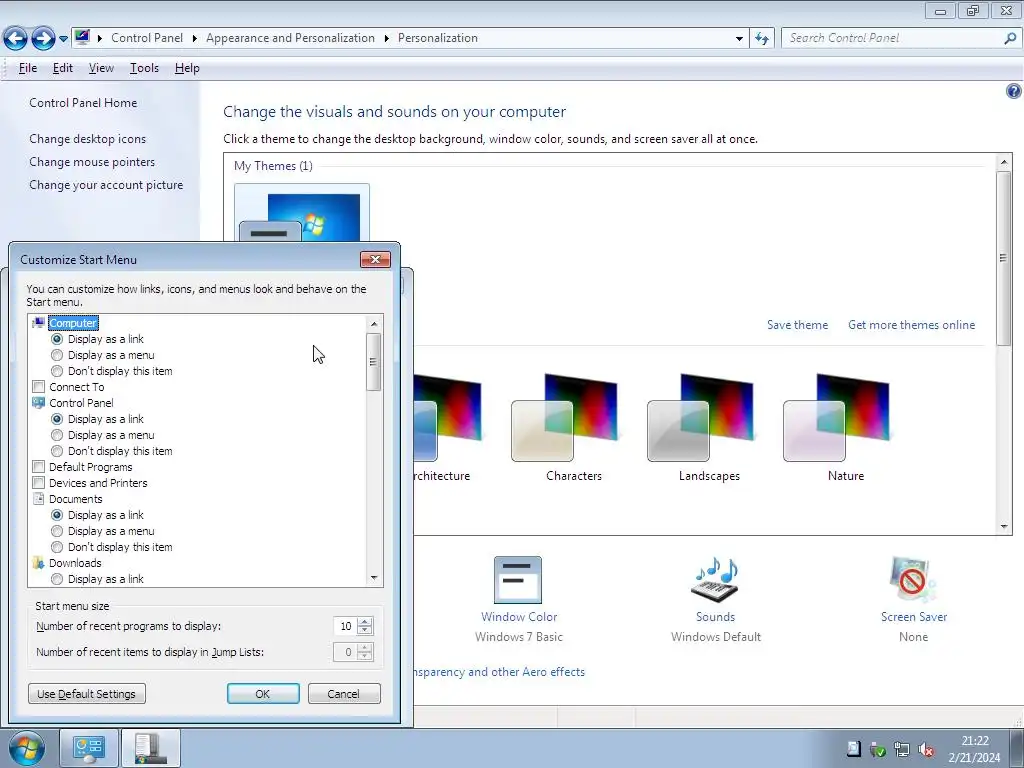Open Screen Saver settings icon
Screen dimensions: 1024x768
[913, 579]
